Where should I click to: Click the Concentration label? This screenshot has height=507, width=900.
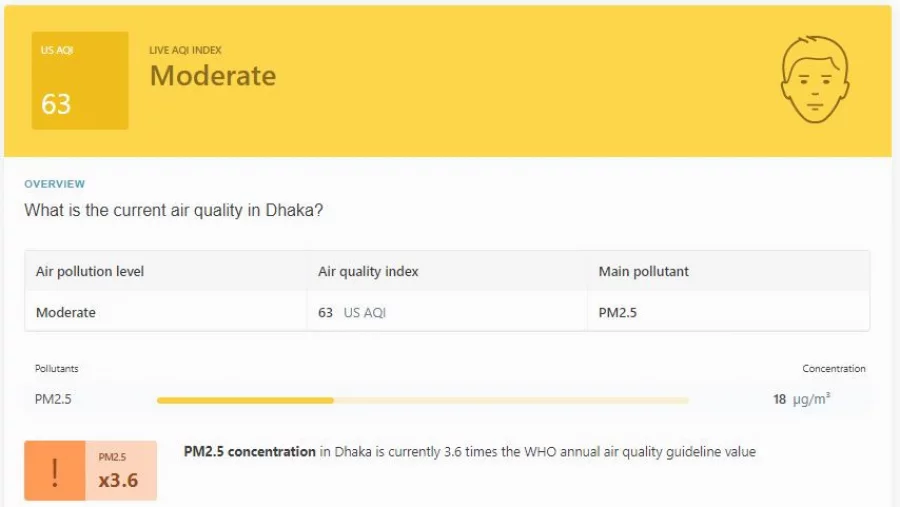(833, 369)
